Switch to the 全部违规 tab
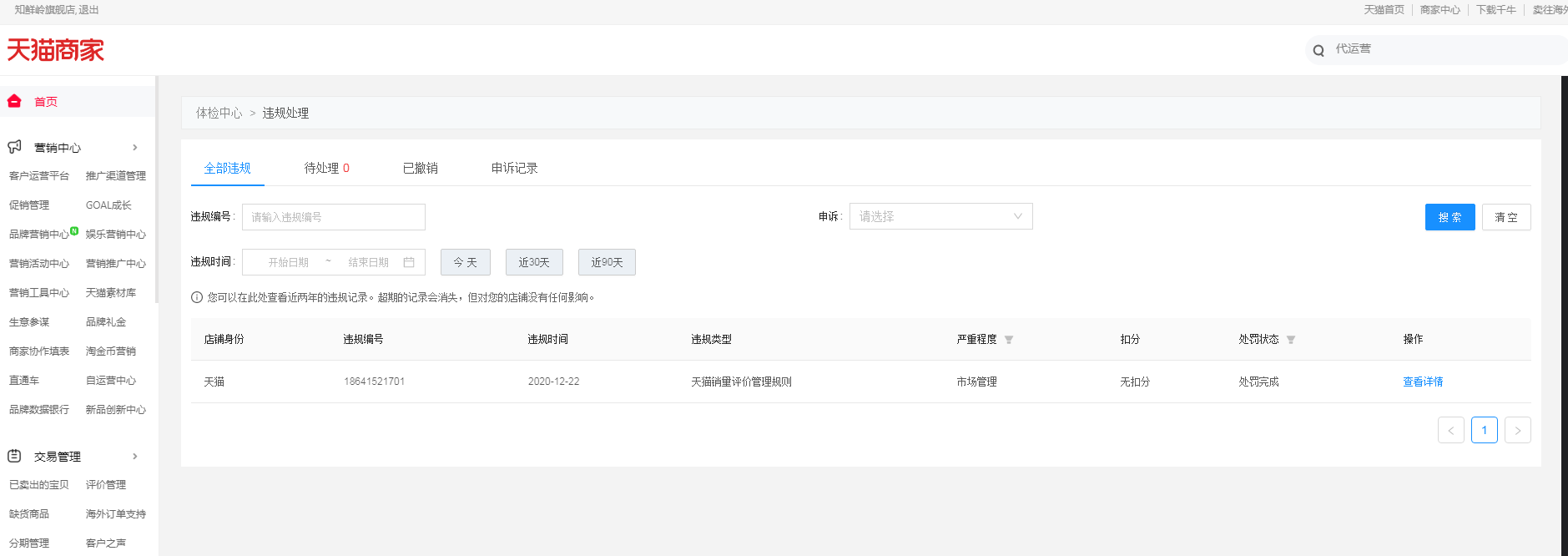The image size is (1568, 556). [228, 168]
